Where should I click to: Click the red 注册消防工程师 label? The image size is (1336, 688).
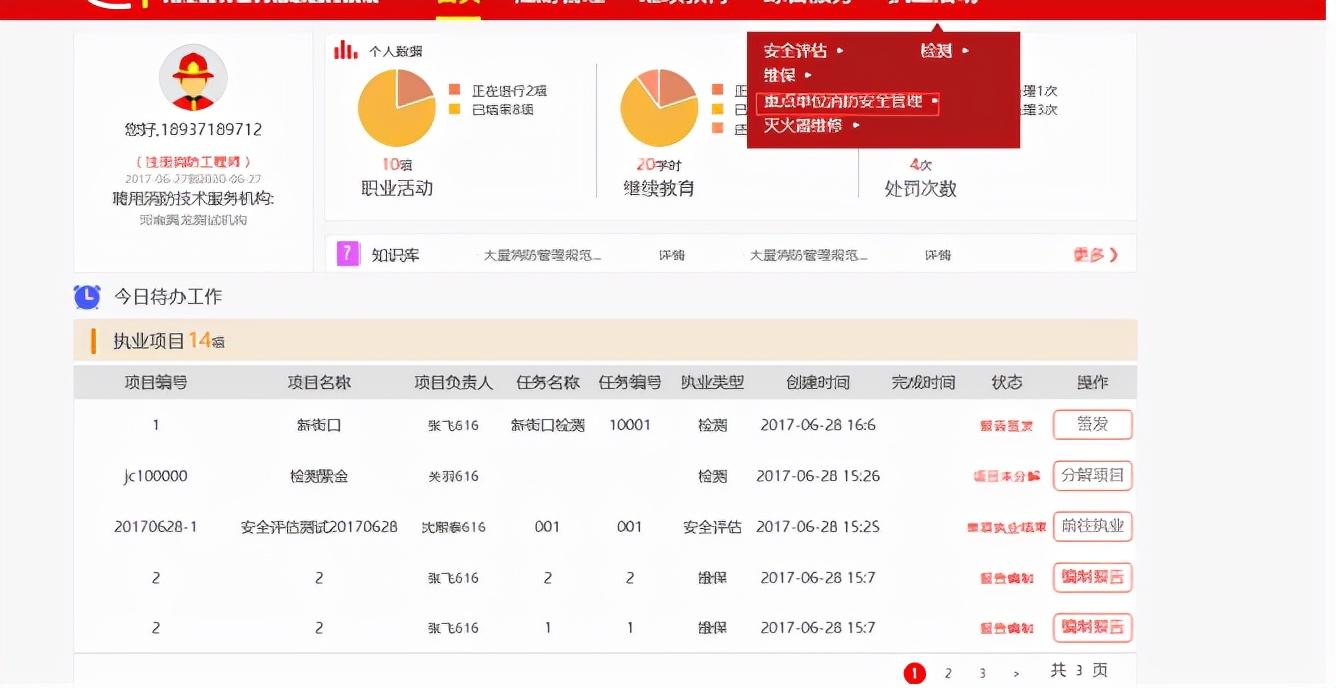[x=193, y=161]
